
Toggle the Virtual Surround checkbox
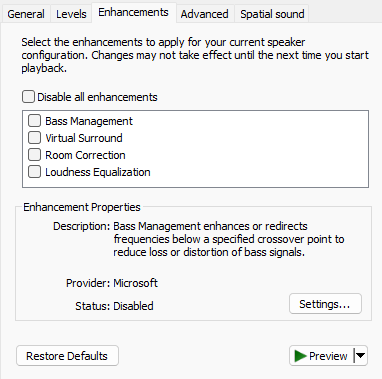click(34, 138)
